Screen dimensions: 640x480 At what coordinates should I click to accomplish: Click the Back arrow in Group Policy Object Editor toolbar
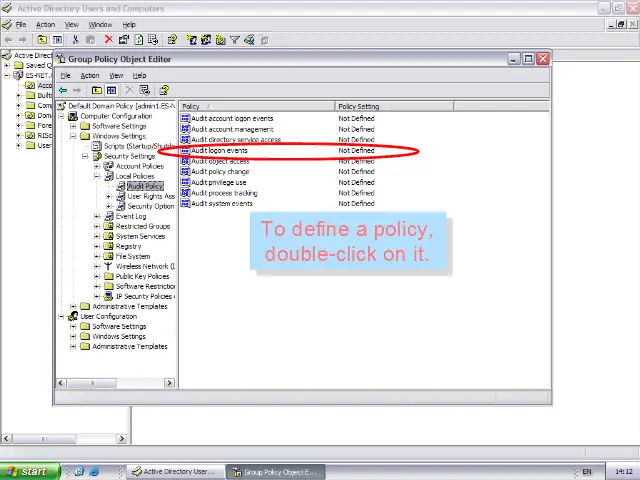click(63, 90)
